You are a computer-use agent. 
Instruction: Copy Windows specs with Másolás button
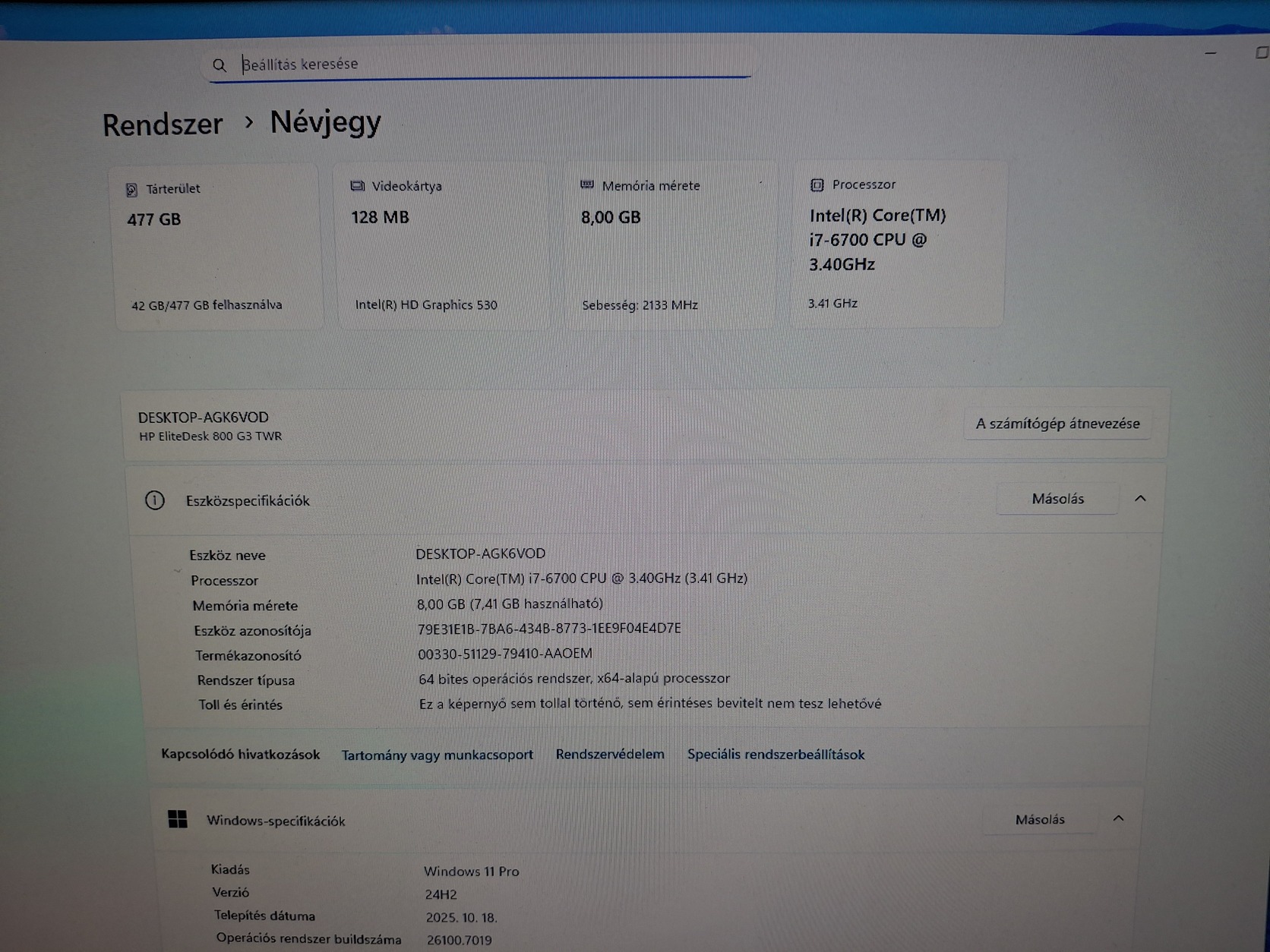click(1040, 819)
